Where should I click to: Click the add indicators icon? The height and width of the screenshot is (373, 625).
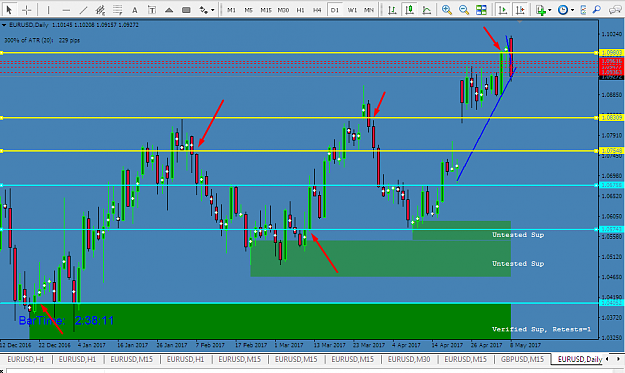pyautogui.click(x=540, y=10)
